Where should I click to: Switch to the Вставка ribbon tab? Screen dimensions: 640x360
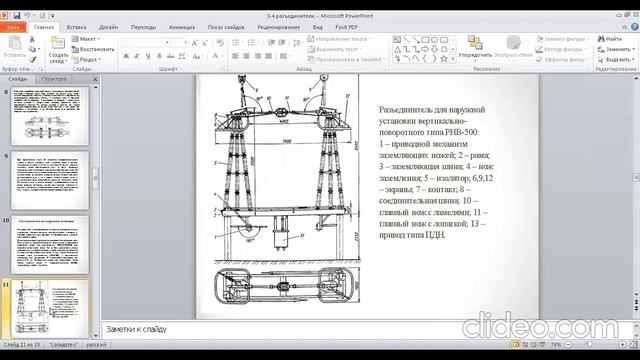(x=76, y=27)
